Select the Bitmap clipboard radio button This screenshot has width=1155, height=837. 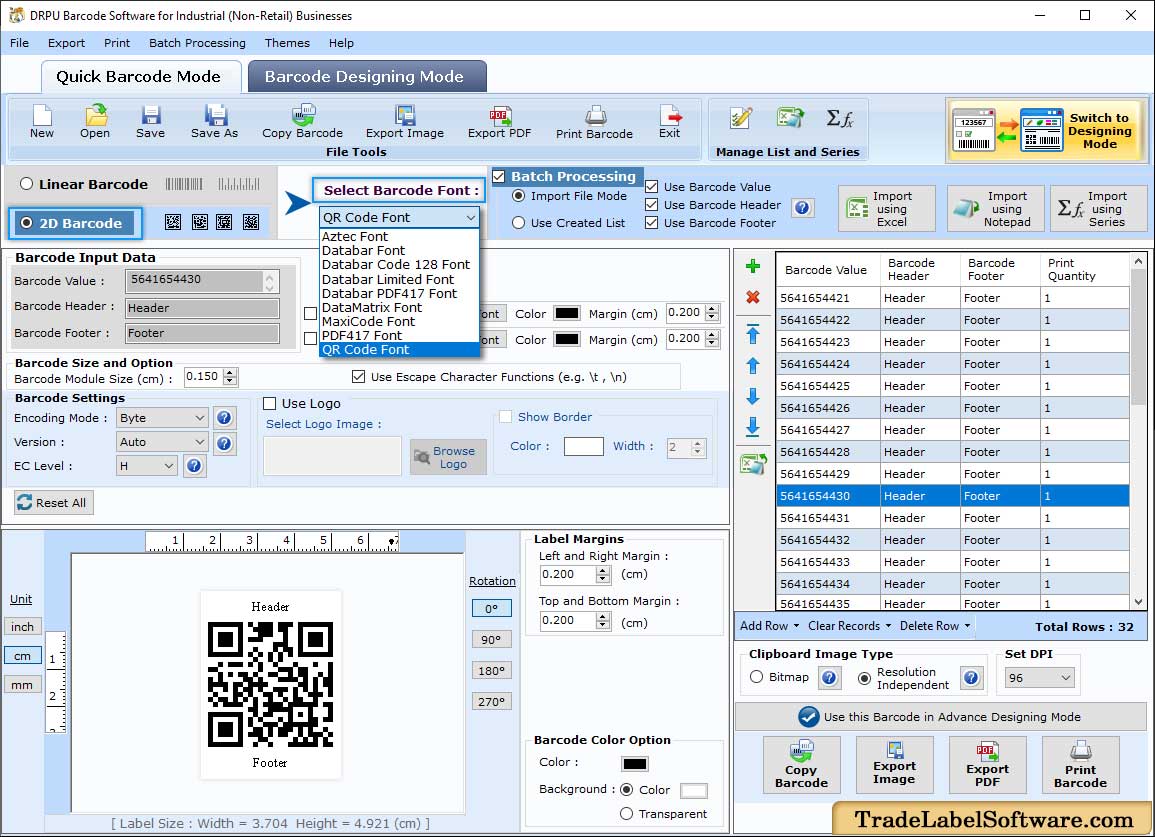756,677
